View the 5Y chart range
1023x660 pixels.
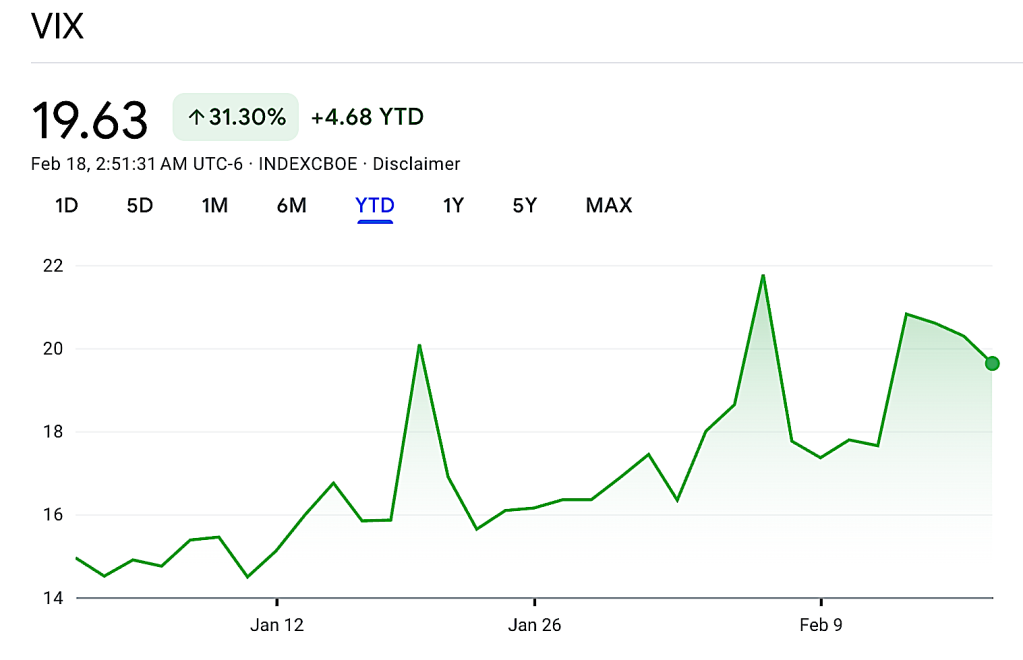[524, 206]
